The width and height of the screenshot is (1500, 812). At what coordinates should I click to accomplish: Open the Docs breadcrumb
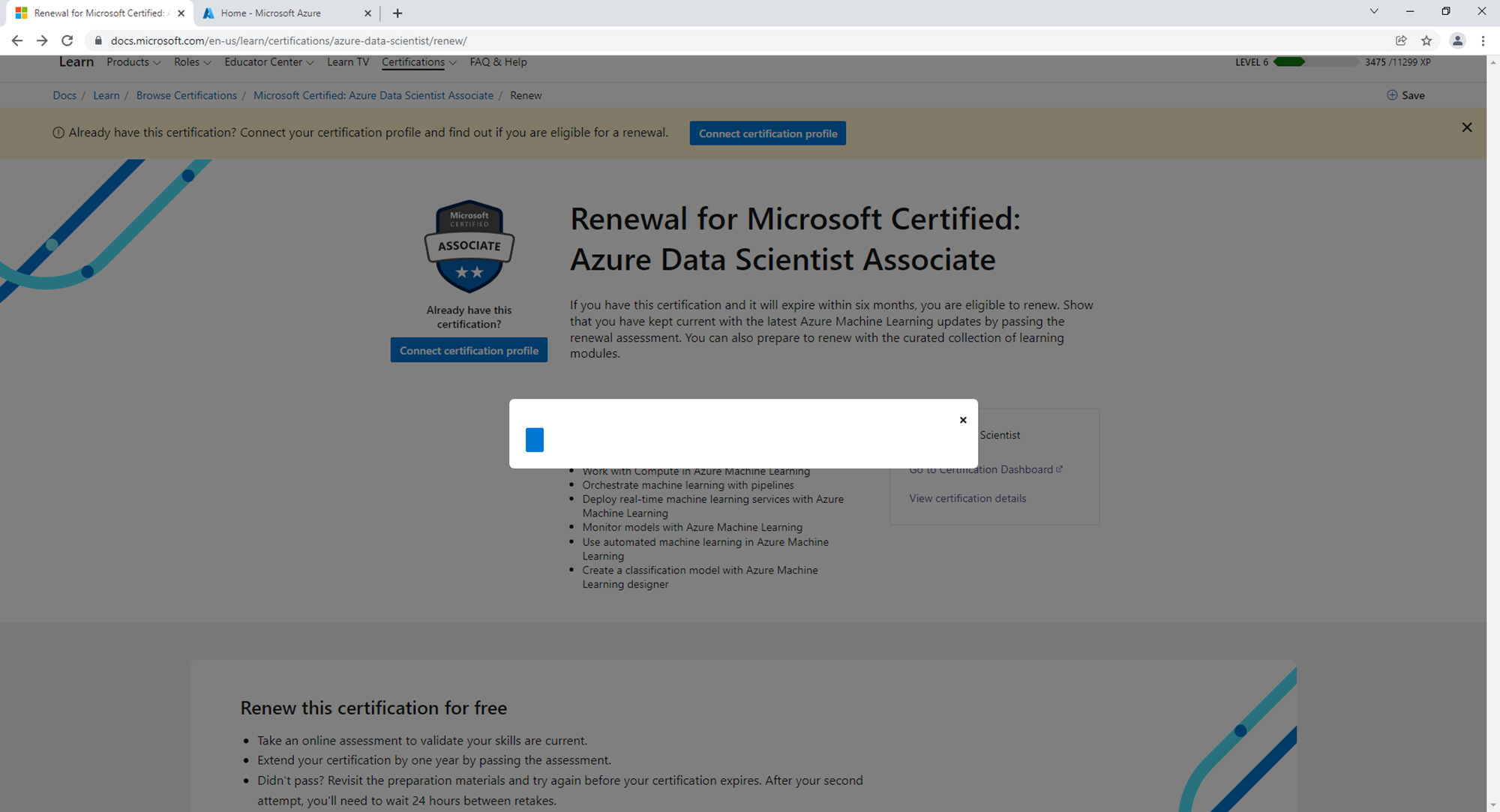64,95
